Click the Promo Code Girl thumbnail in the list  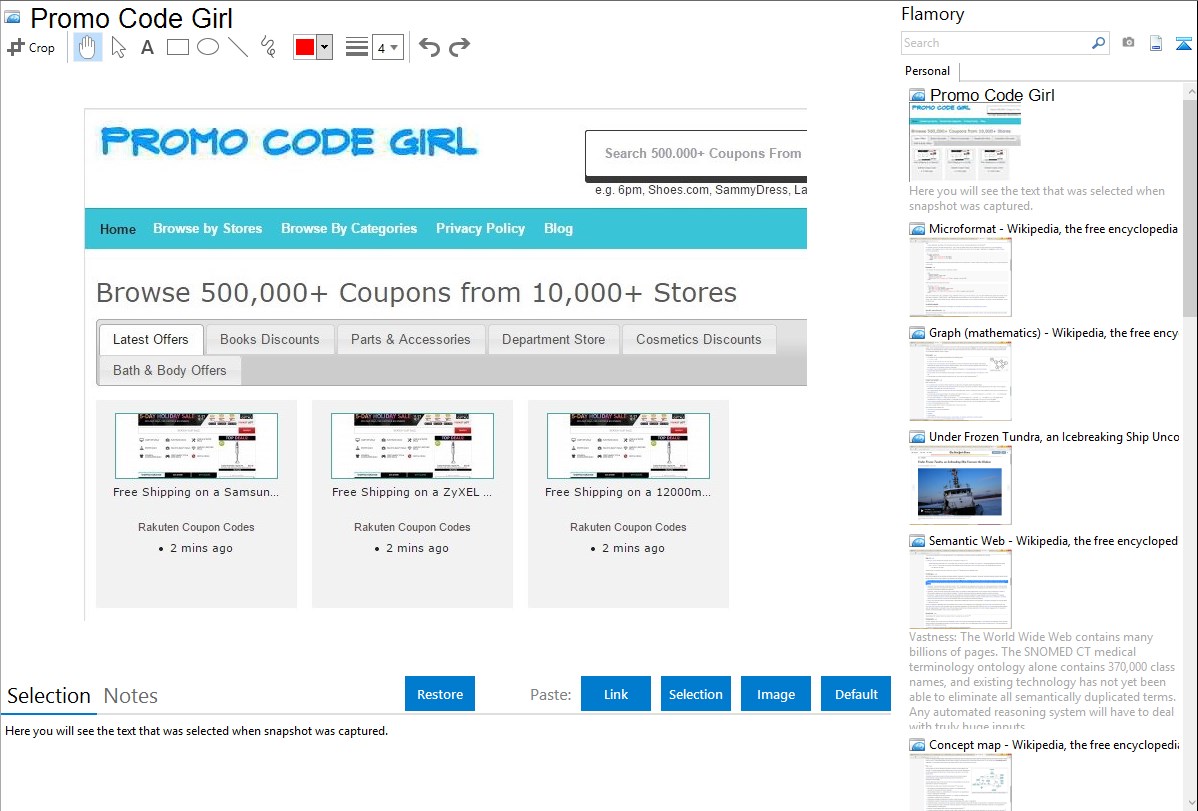(965, 143)
